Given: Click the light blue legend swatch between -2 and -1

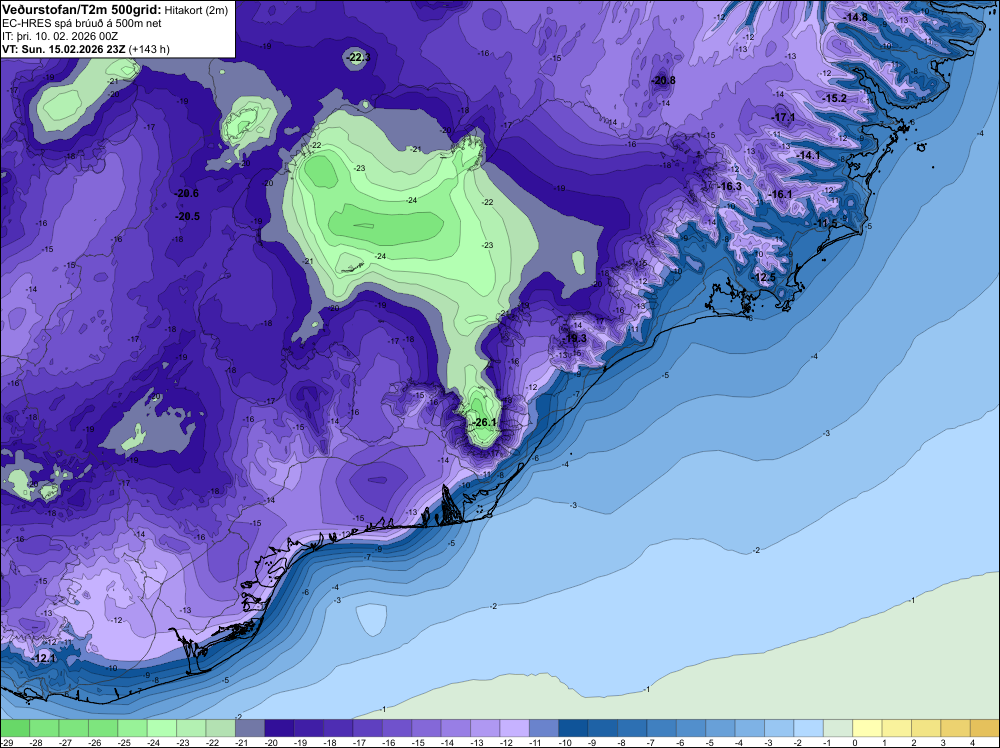Looking at the screenshot, I should (809, 728).
